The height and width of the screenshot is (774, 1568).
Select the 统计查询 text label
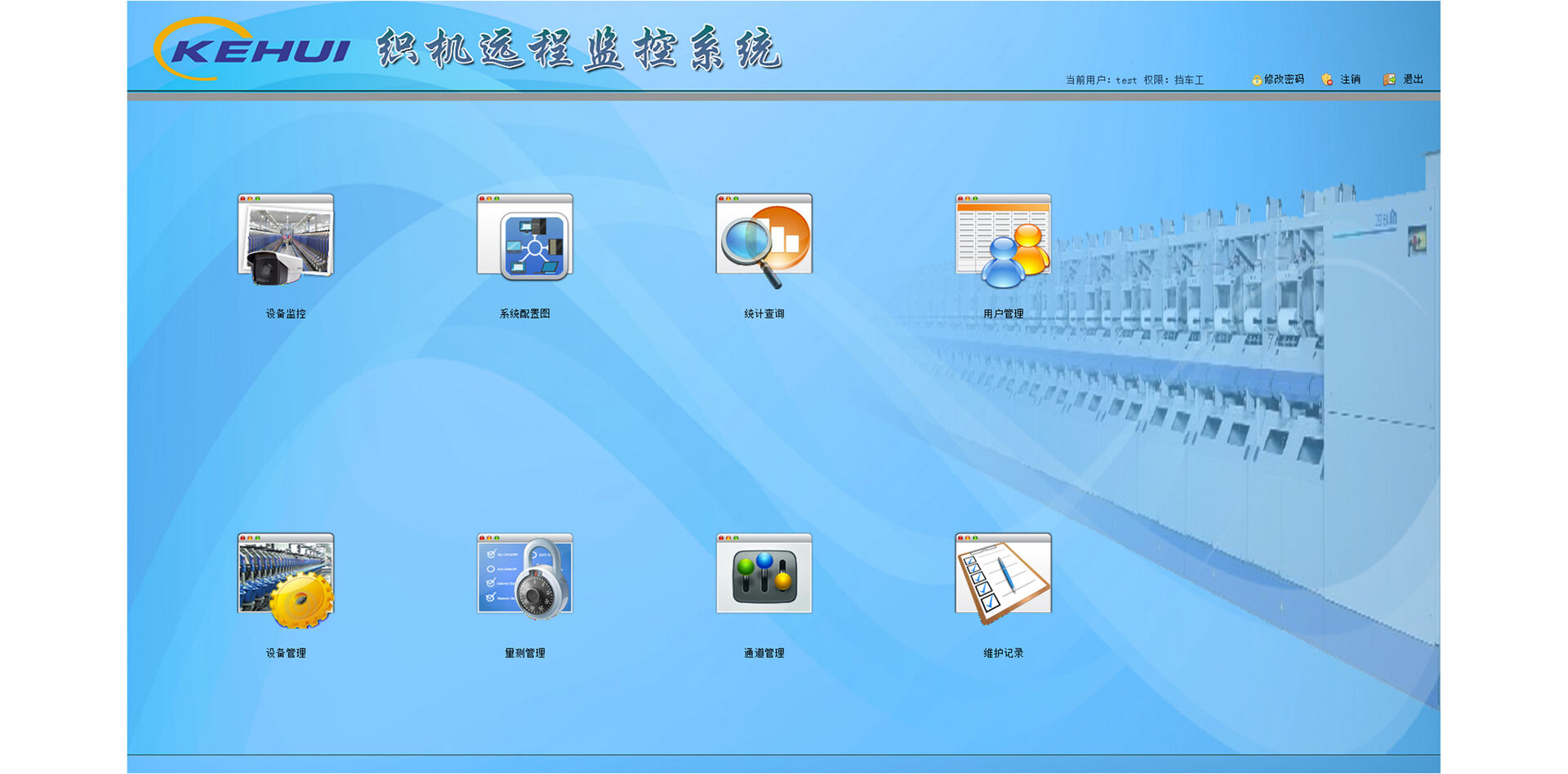click(764, 314)
